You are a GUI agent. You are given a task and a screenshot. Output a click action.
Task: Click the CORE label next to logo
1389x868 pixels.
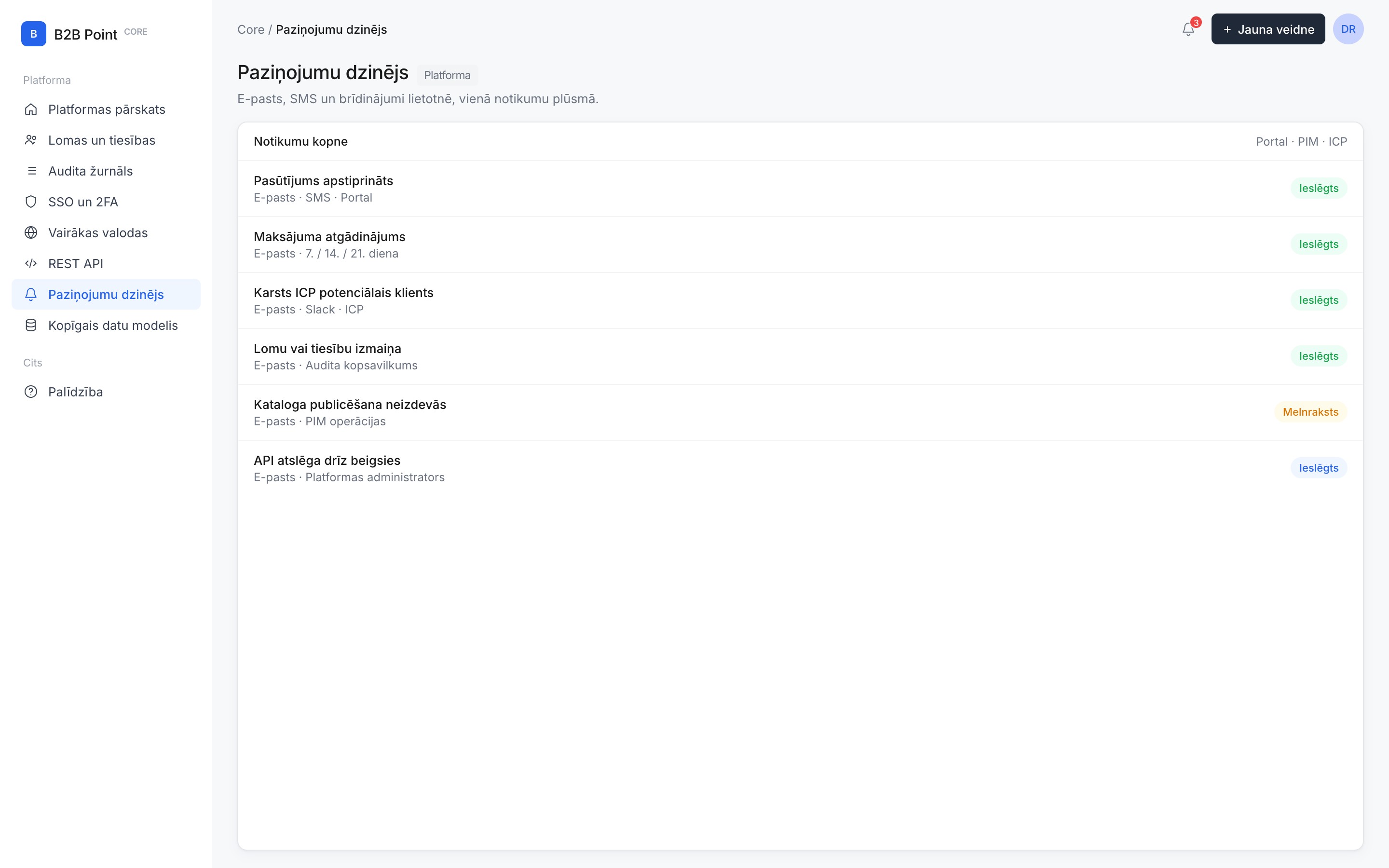tap(136, 31)
